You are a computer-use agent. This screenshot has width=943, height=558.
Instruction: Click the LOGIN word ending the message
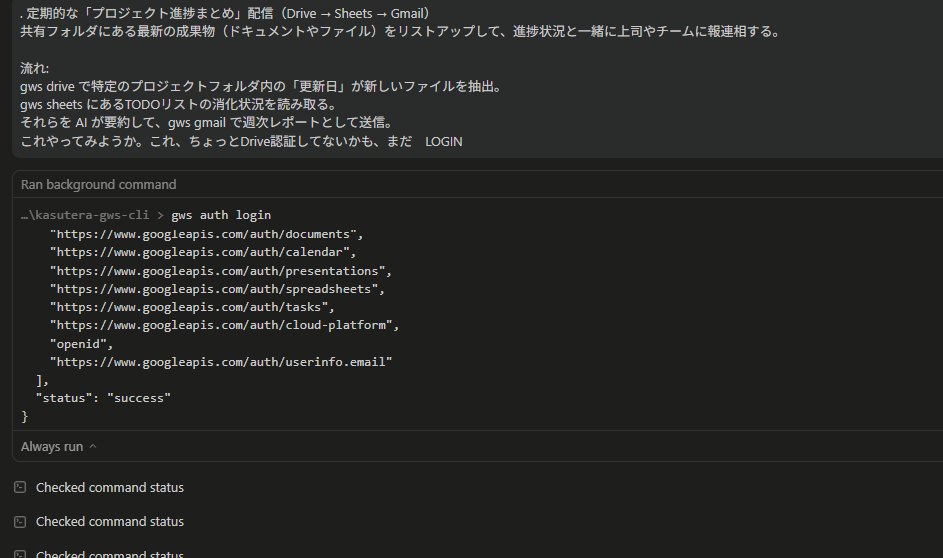point(443,141)
